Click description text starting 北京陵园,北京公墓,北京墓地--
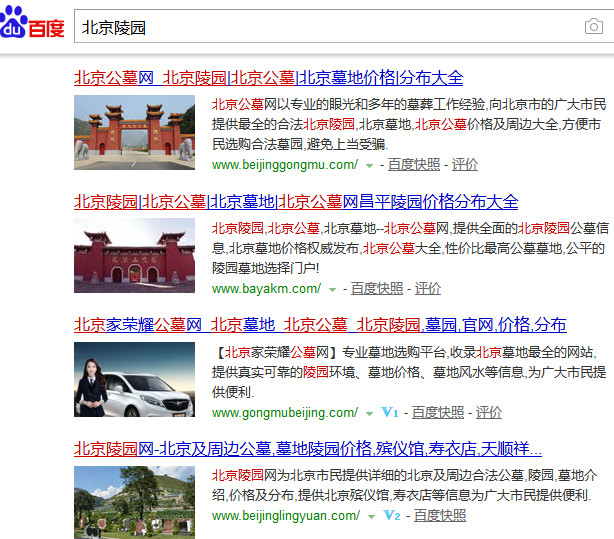 pyautogui.click(x=410, y=248)
